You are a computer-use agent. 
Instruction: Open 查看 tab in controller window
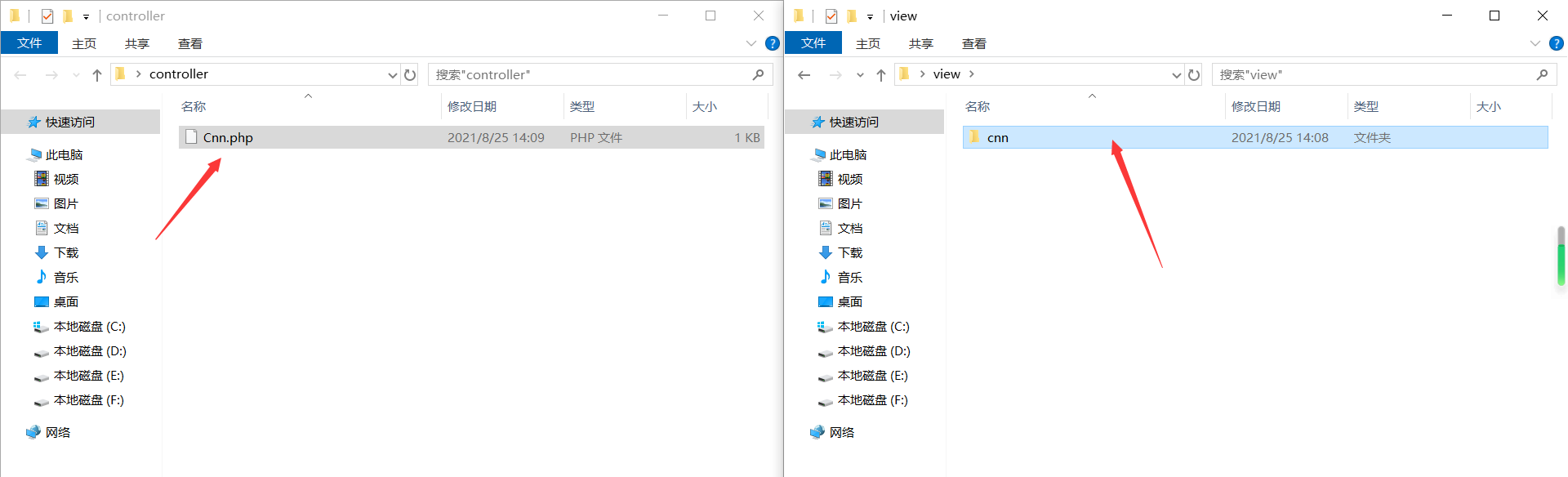190,43
